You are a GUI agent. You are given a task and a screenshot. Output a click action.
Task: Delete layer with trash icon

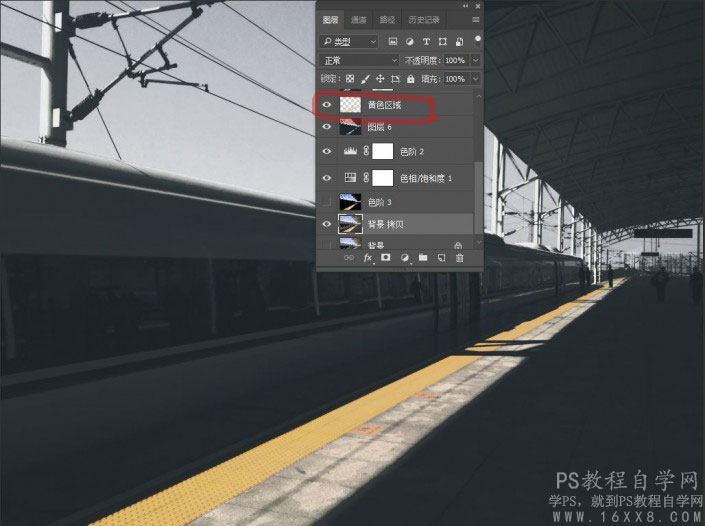tap(460, 258)
